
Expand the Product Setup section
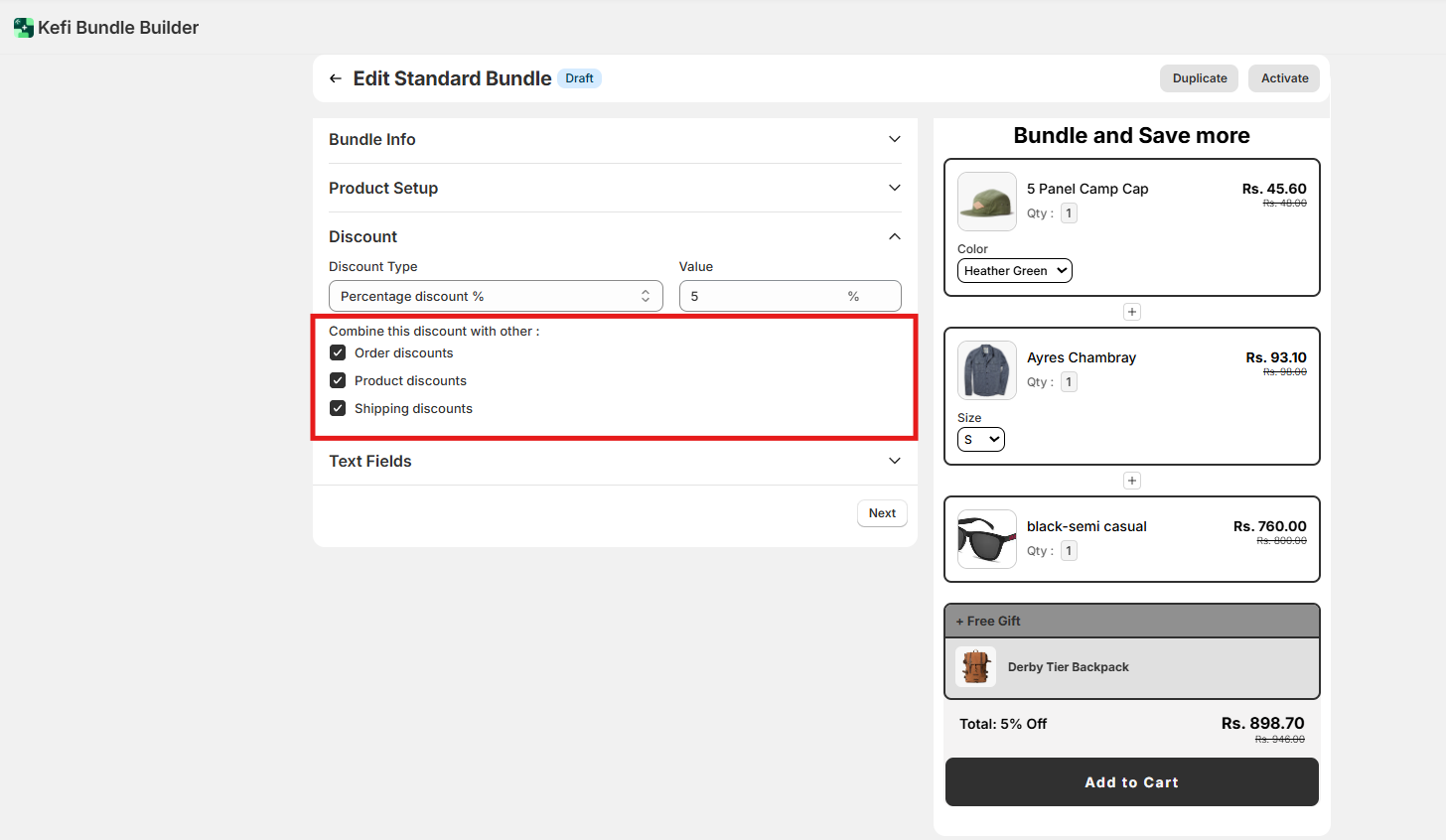615,188
